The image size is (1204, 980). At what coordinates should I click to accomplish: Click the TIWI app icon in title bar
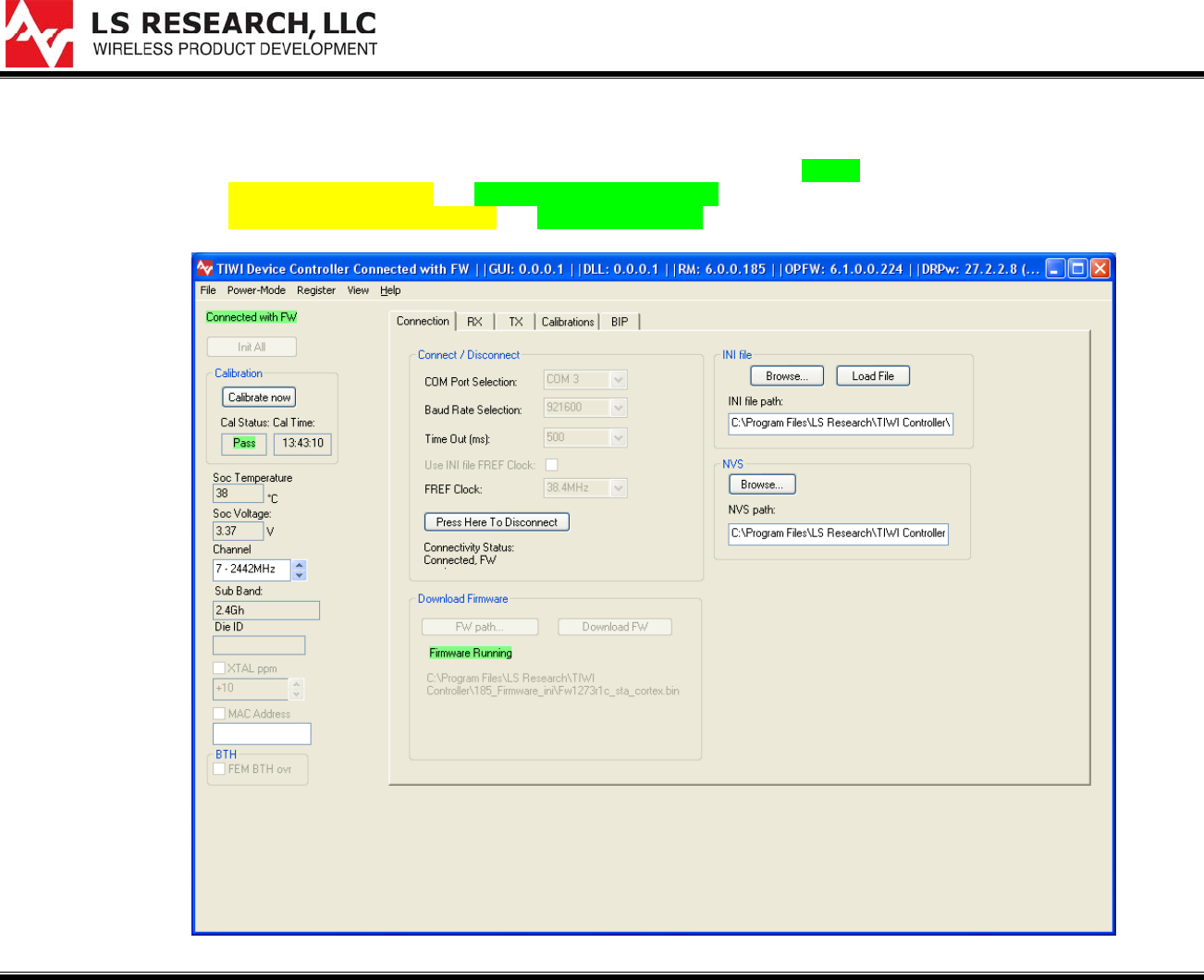click(204, 269)
